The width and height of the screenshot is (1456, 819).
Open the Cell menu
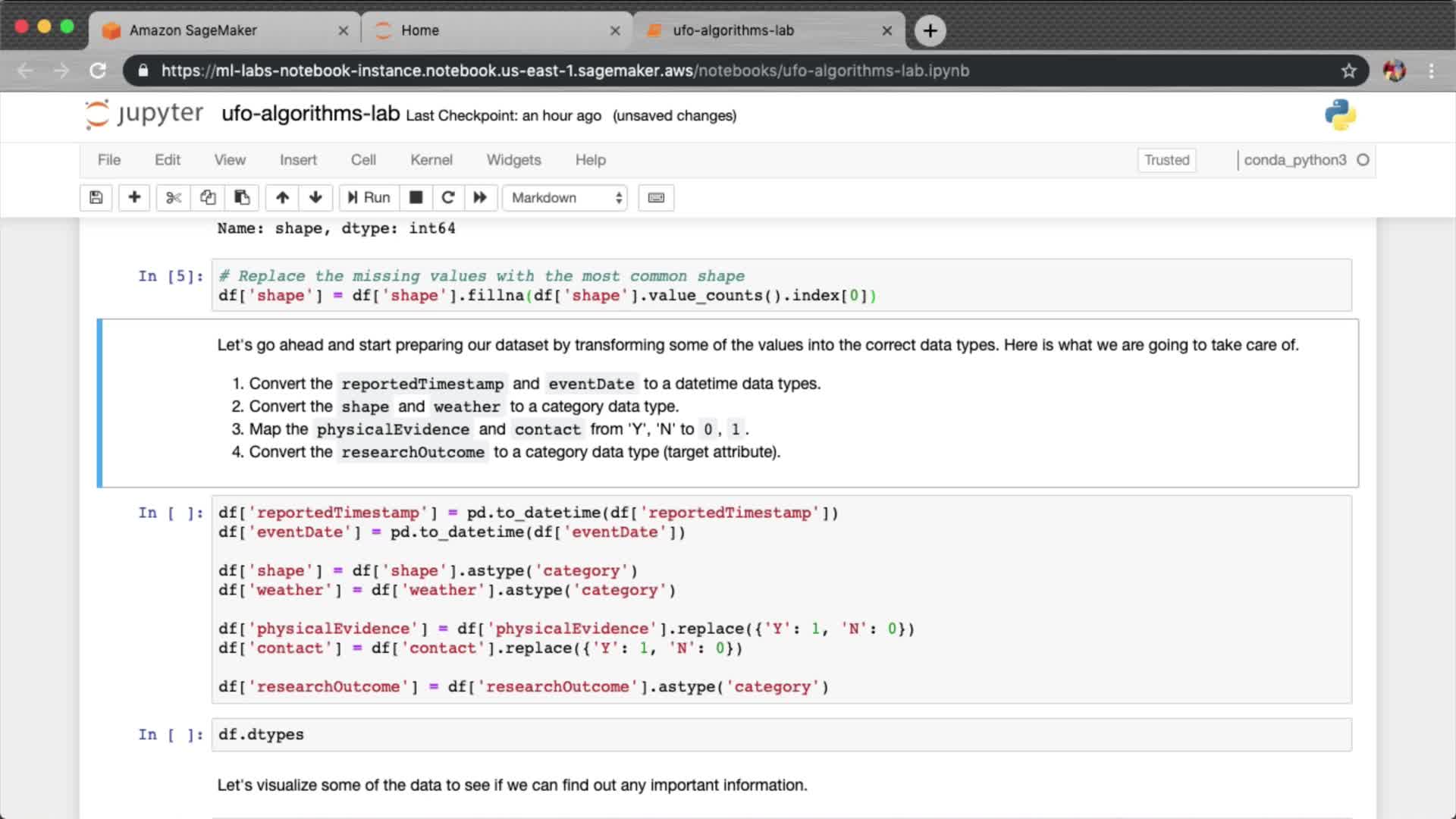click(x=362, y=160)
